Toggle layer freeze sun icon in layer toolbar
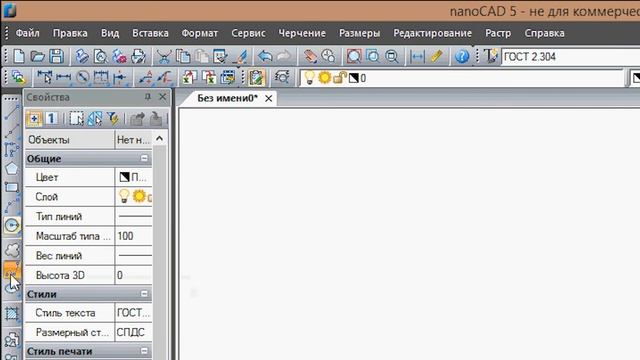The height and width of the screenshot is (360, 640). click(325, 77)
